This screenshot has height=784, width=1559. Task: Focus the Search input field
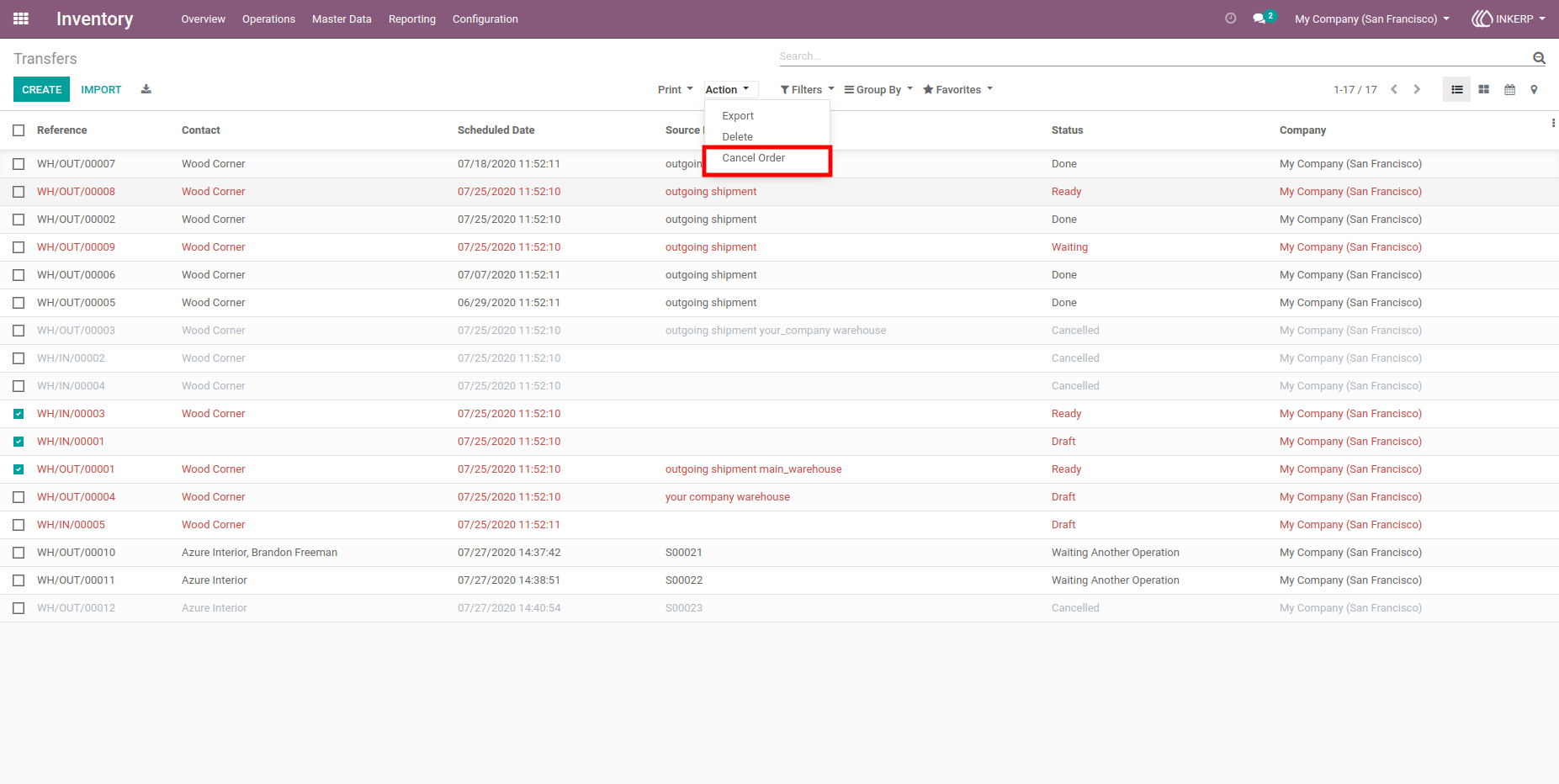point(1153,56)
